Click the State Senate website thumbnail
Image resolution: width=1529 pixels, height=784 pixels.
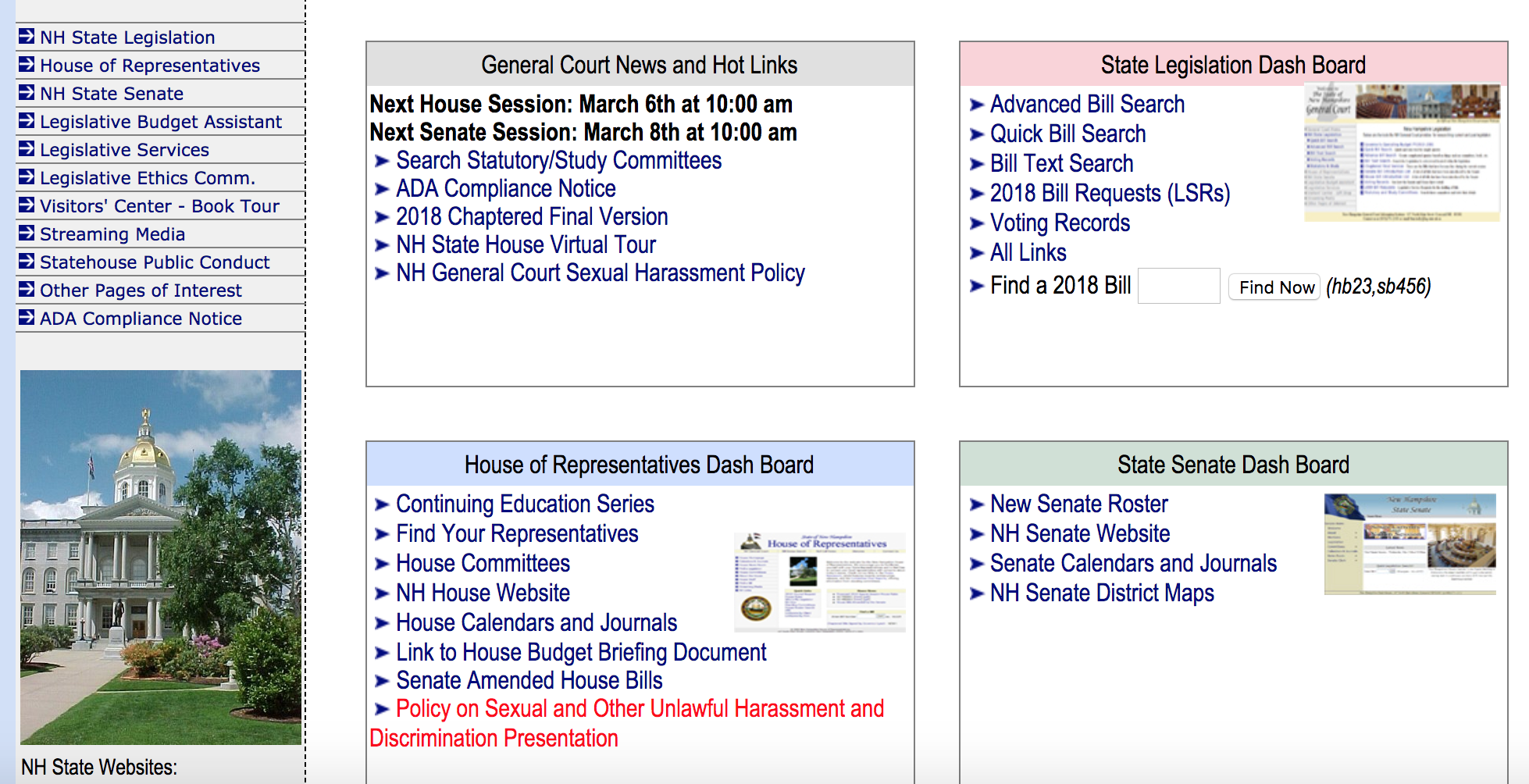click(x=1410, y=544)
